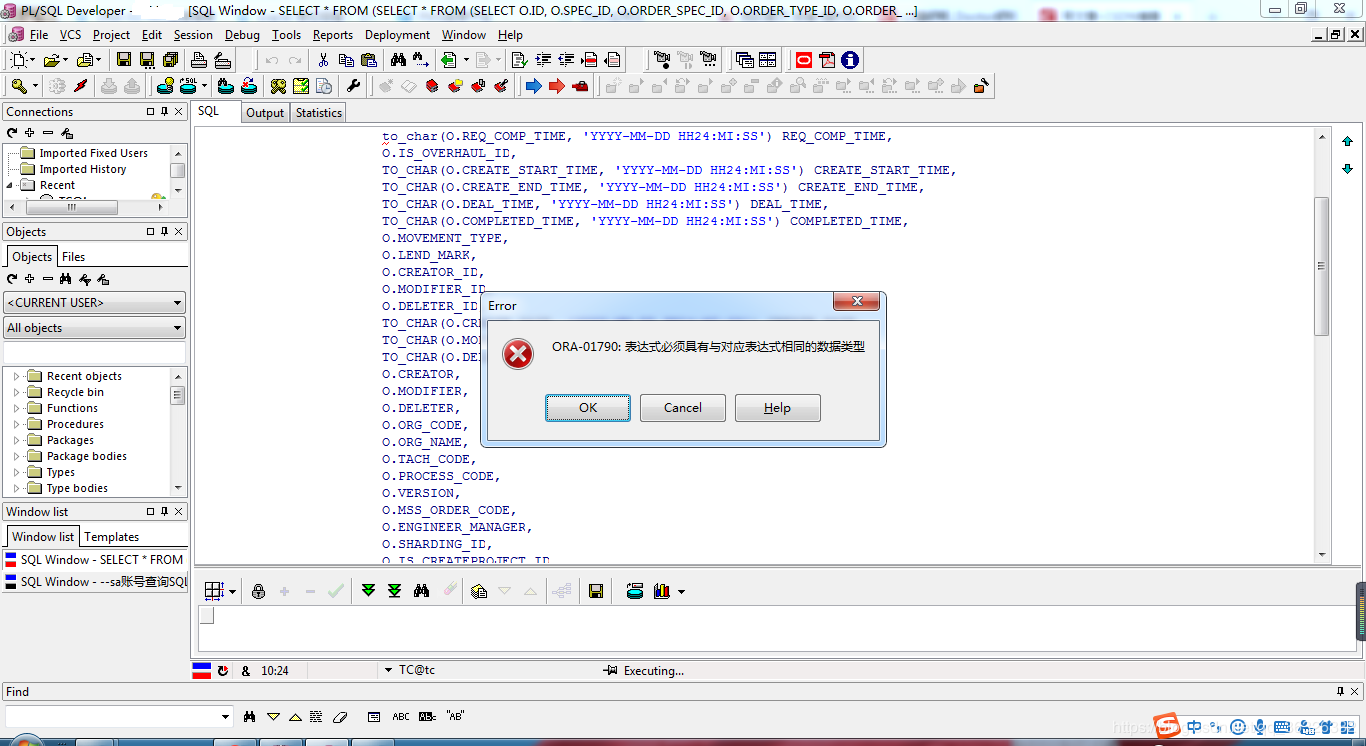
Task: Open Find dialog using the binoculars icon
Action: pyautogui.click(x=397, y=60)
